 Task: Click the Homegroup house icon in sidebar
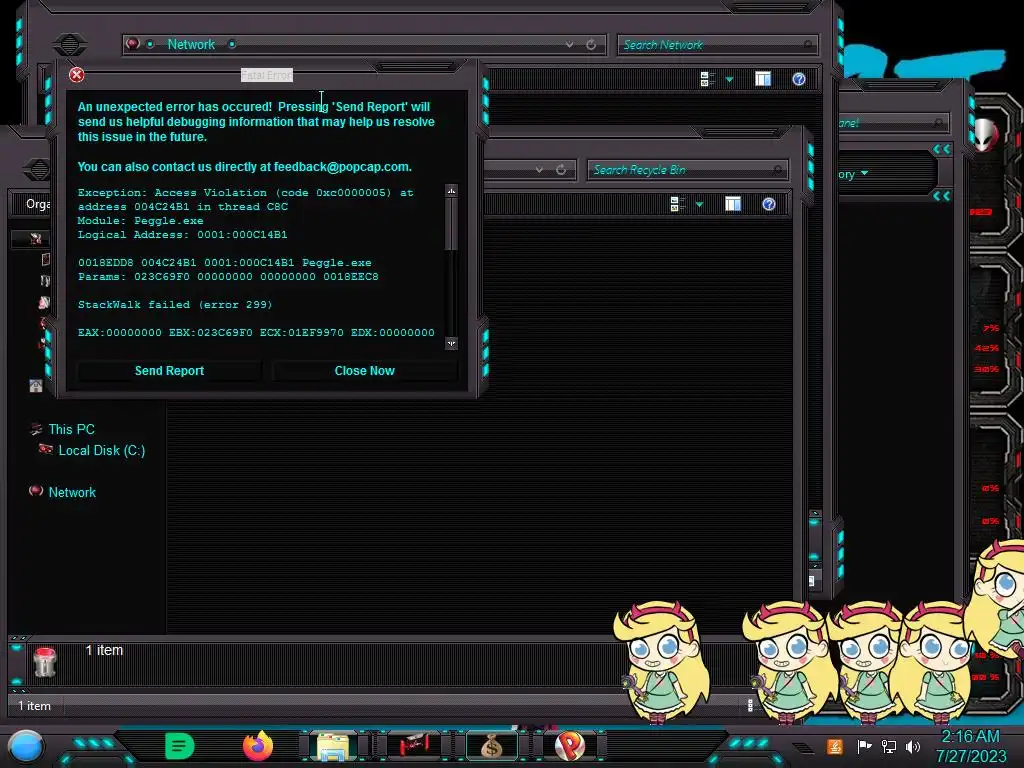(x=36, y=385)
